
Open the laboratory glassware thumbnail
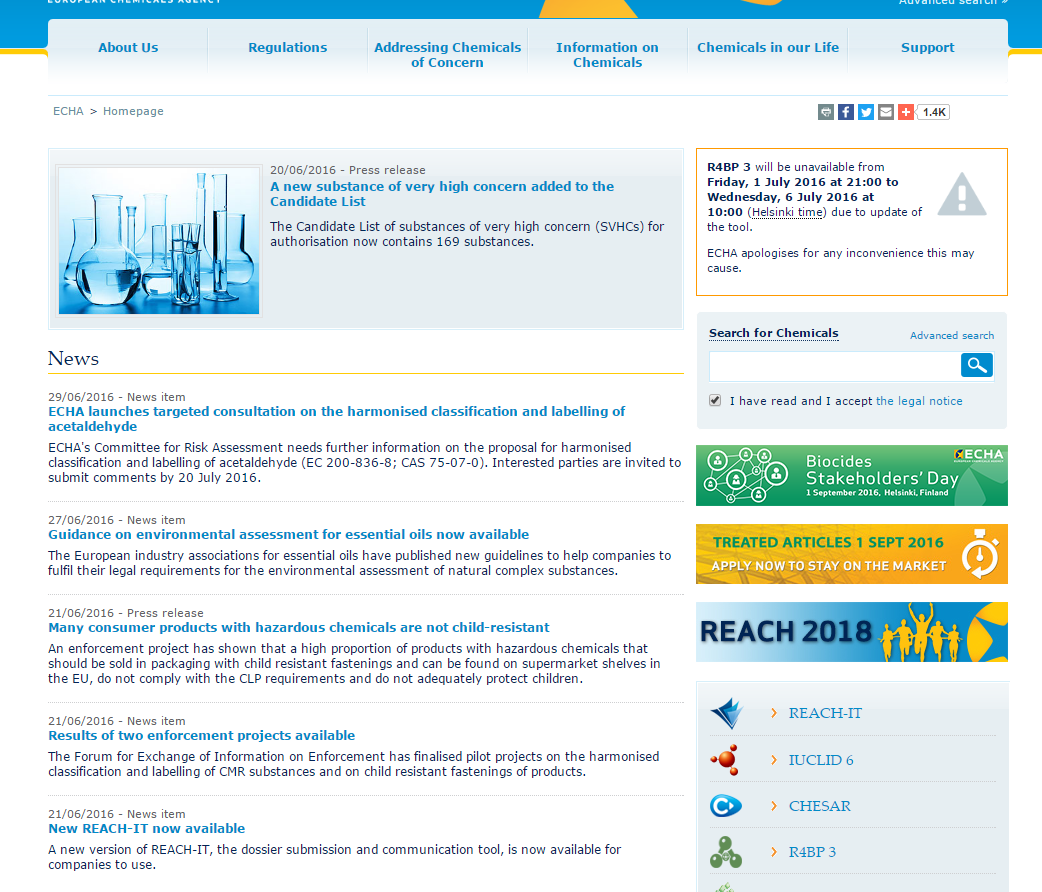[159, 241]
